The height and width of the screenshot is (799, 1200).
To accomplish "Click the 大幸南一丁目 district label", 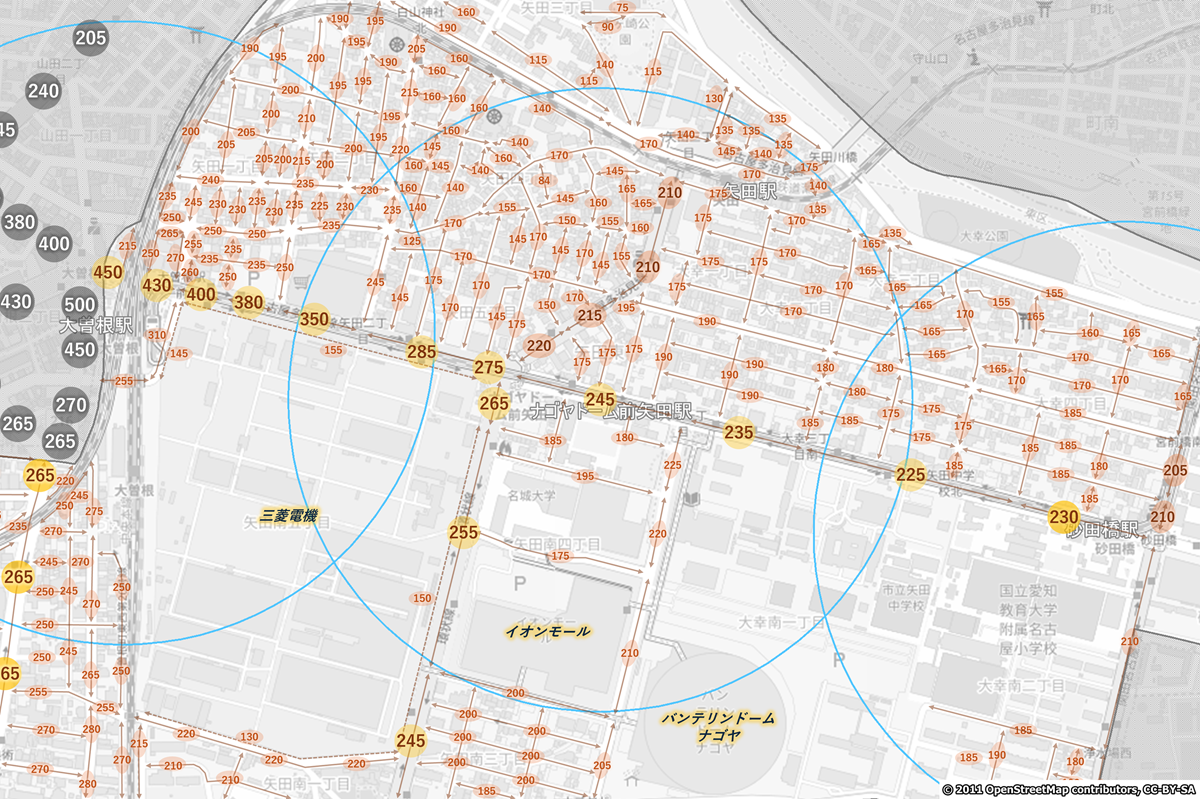I will click(x=781, y=621).
